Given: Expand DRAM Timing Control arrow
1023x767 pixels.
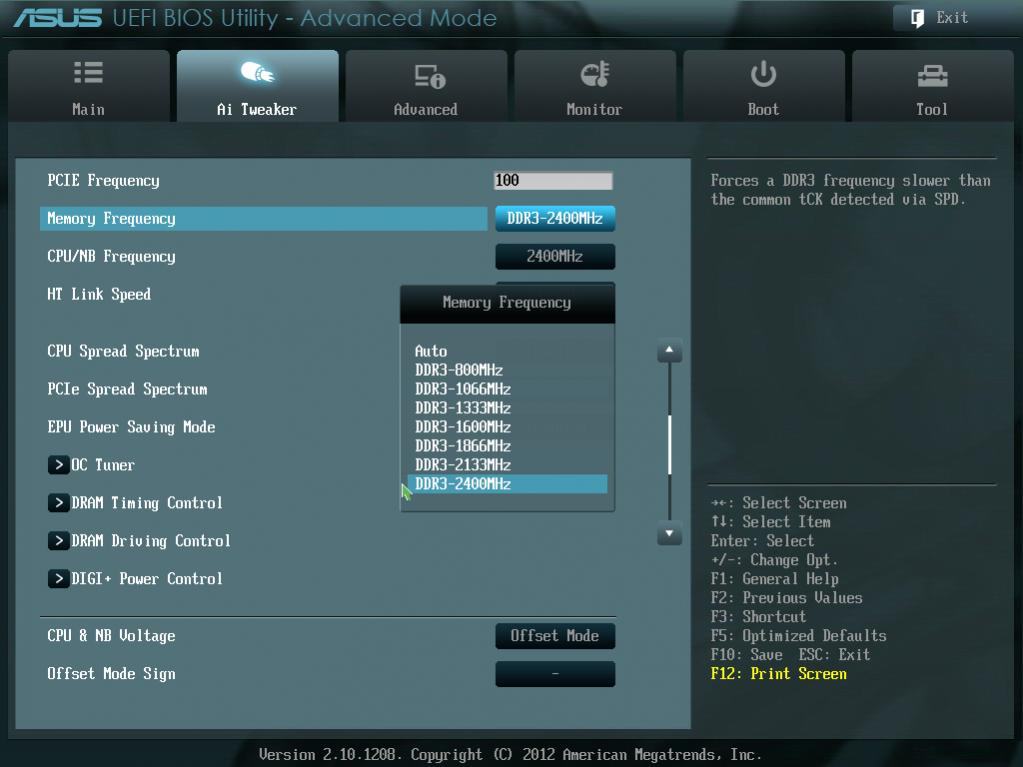Looking at the screenshot, I should 59,503.
